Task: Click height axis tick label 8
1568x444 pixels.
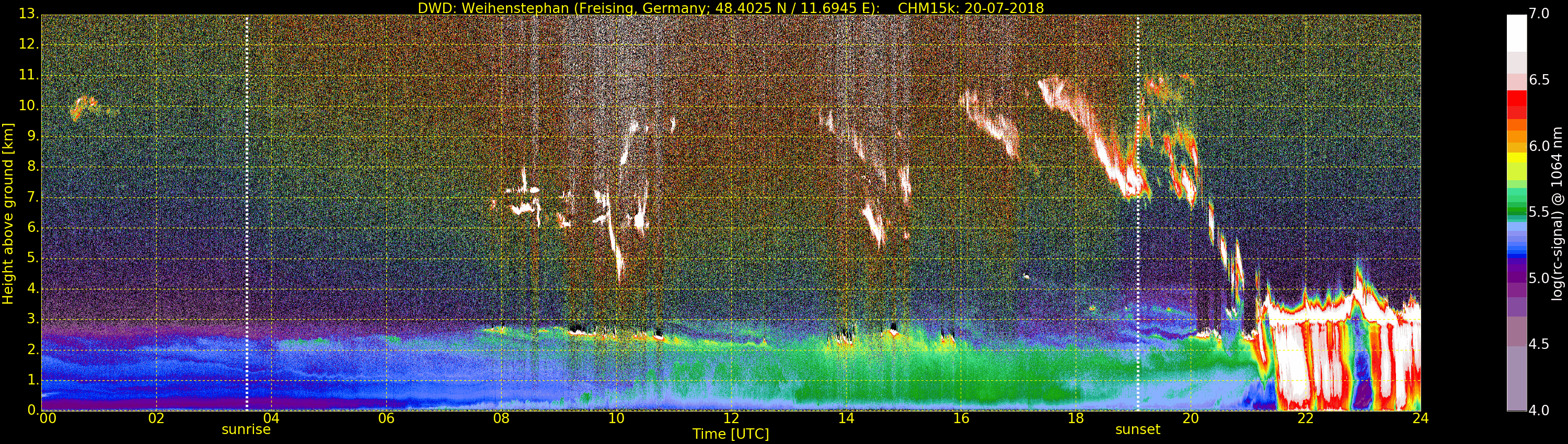Action: pos(33,167)
